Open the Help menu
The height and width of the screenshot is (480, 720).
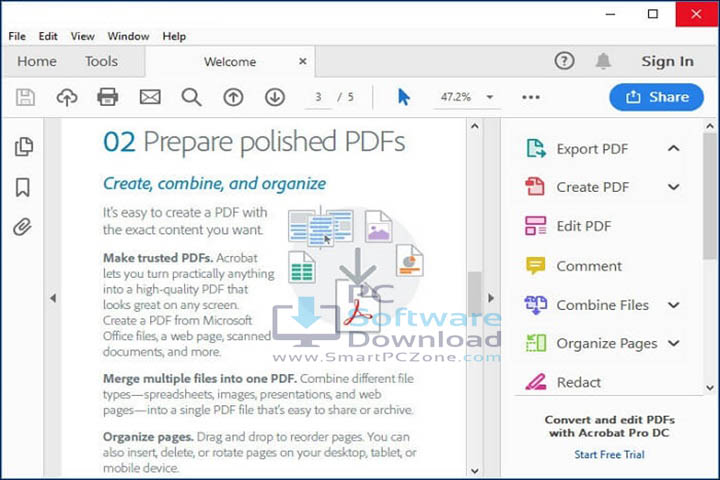point(174,36)
